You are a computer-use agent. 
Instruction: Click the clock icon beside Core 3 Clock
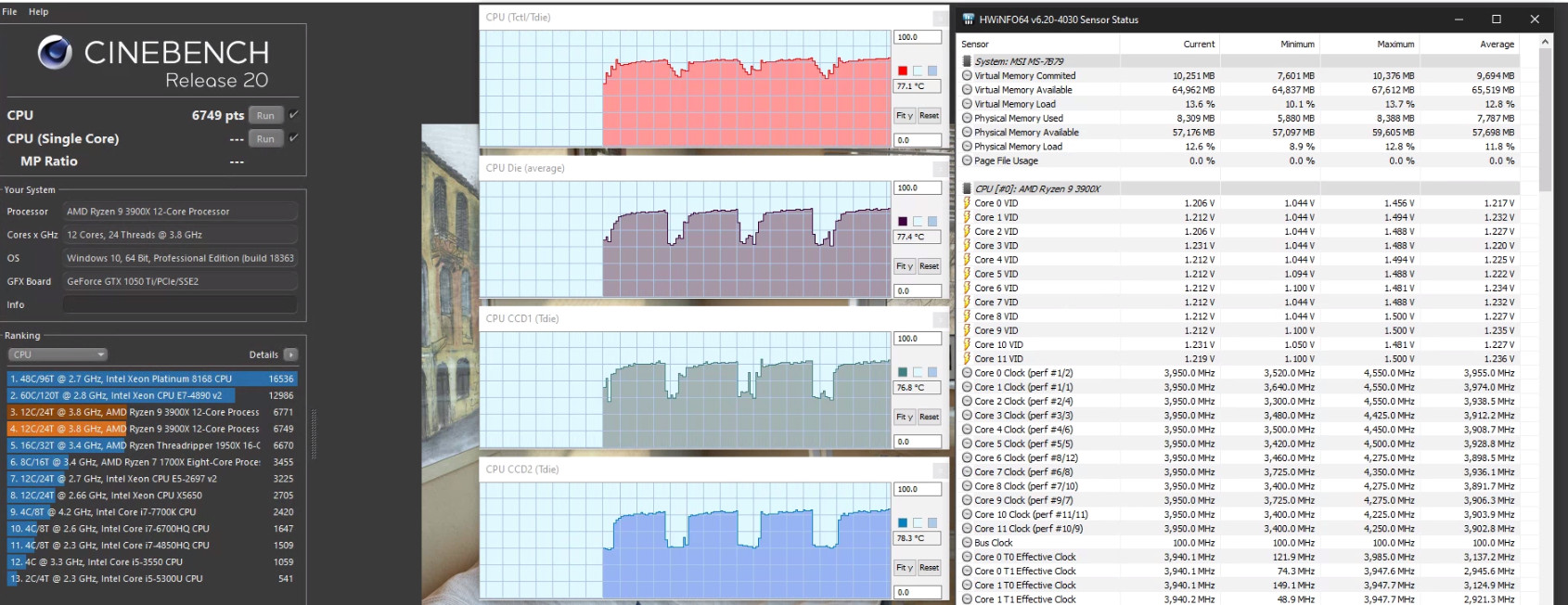(967, 416)
